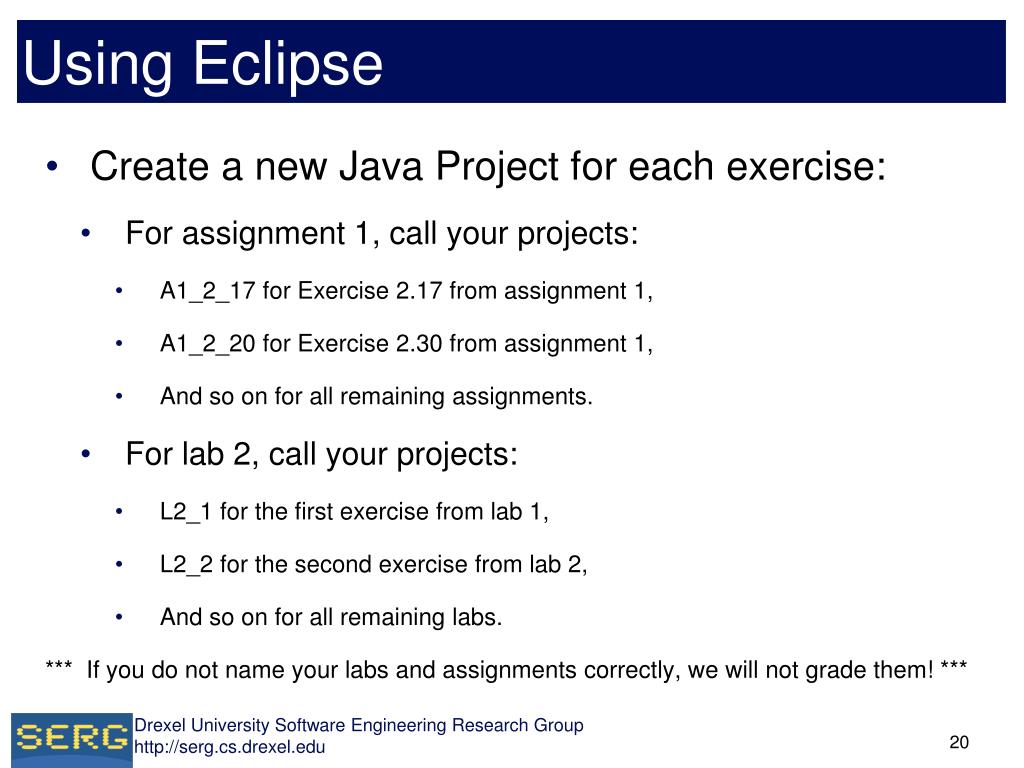Click And so on for all remaining assignments
The width and height of the screenshot is (1024, 768).
pos(376,396)
